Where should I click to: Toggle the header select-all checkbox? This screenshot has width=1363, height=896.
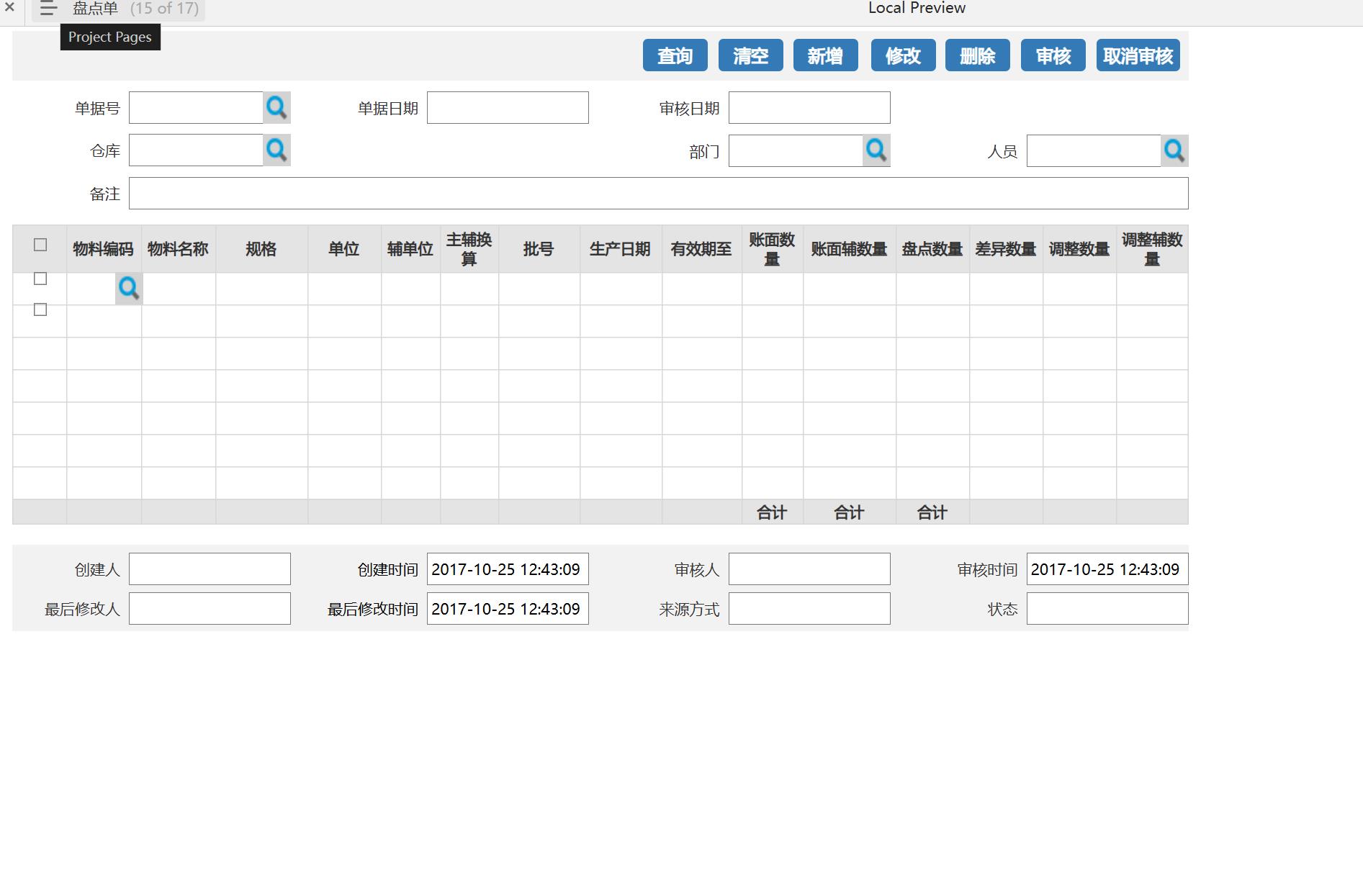(x=40, y=245)
